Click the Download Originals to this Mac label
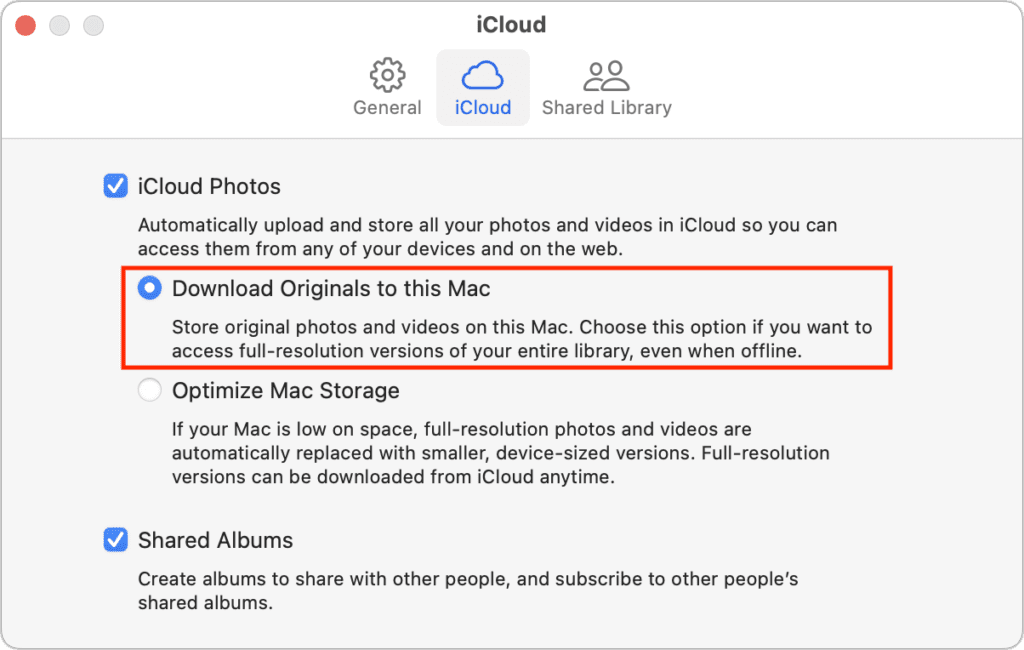Screen dimensions: 1024x650 (x=331, y=289)
